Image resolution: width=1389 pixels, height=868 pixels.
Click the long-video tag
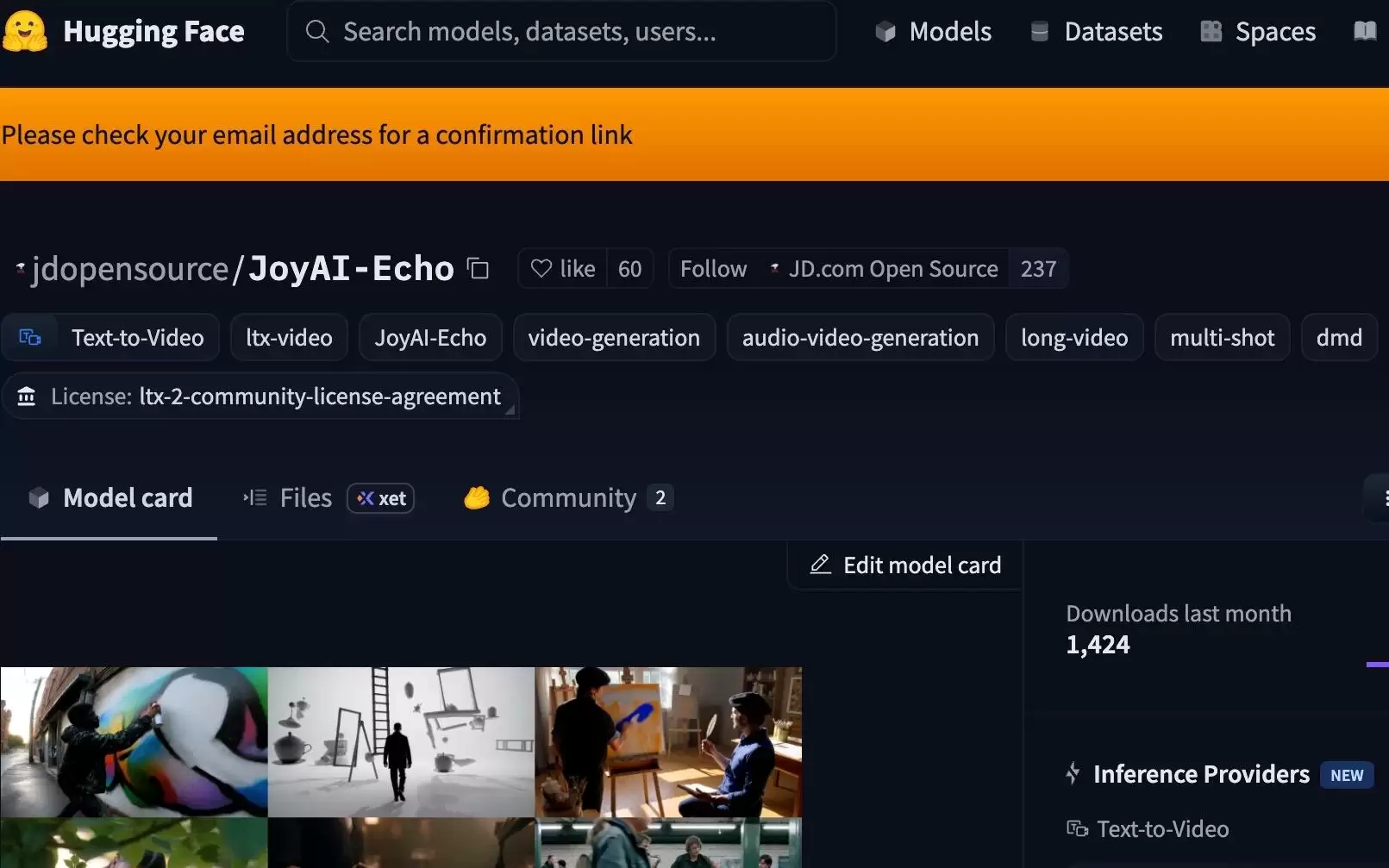click(x=1074, y=337)
